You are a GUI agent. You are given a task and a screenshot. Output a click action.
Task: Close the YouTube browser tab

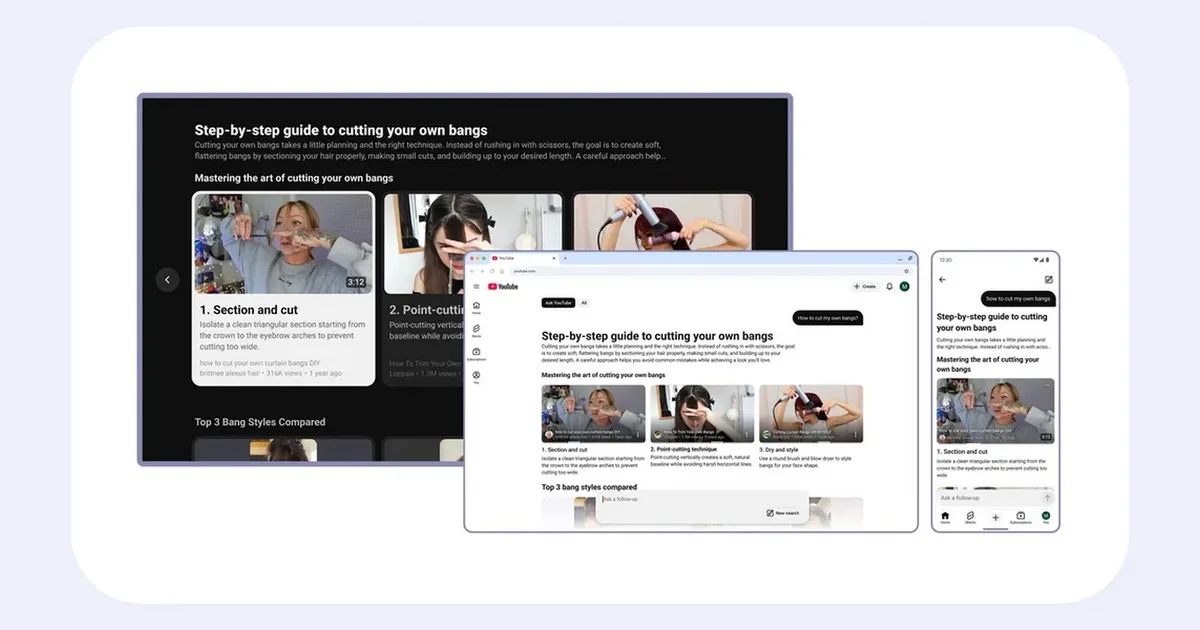[555, 258]
